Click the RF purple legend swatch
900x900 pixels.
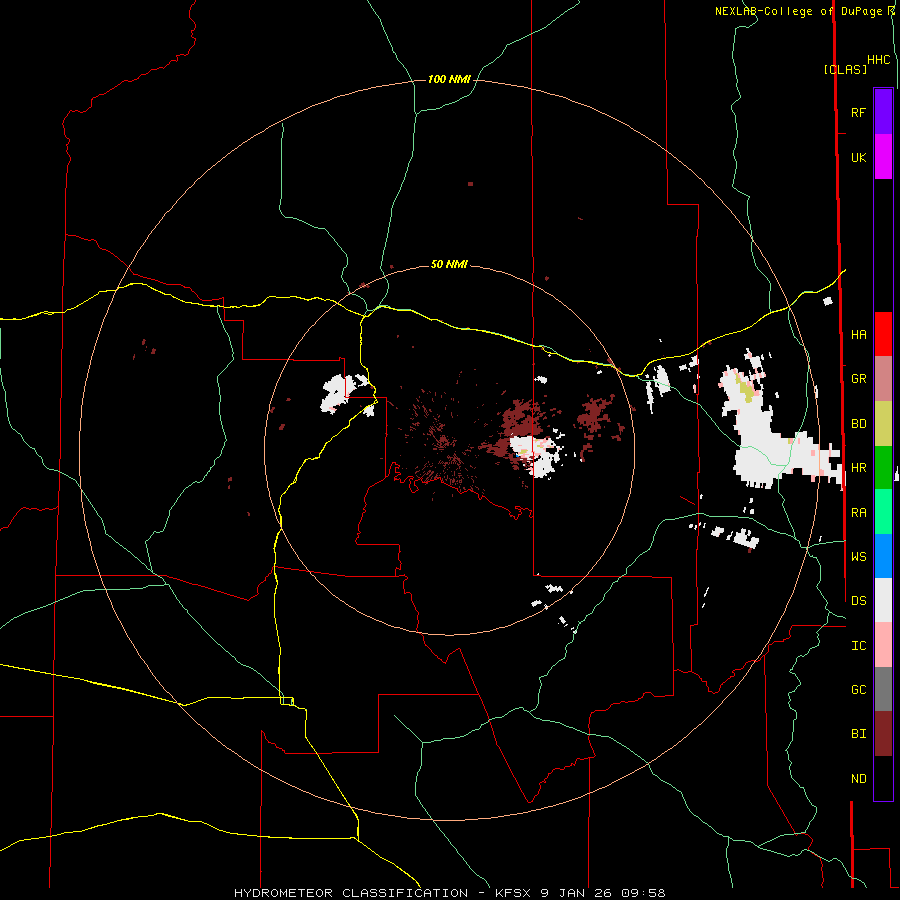pyautogui.click(x=883, y=112)
